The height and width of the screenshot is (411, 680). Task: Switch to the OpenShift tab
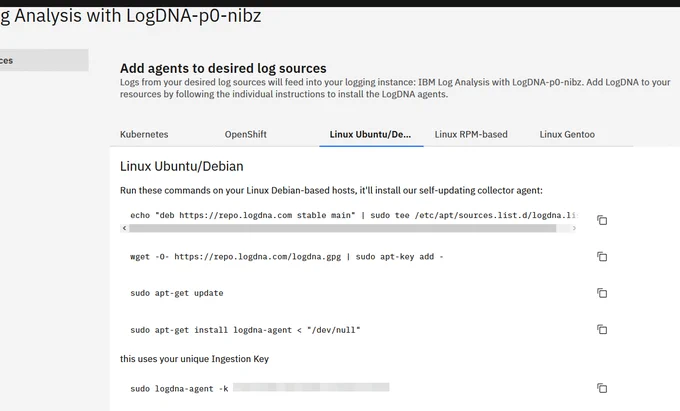tap(245, 134)
